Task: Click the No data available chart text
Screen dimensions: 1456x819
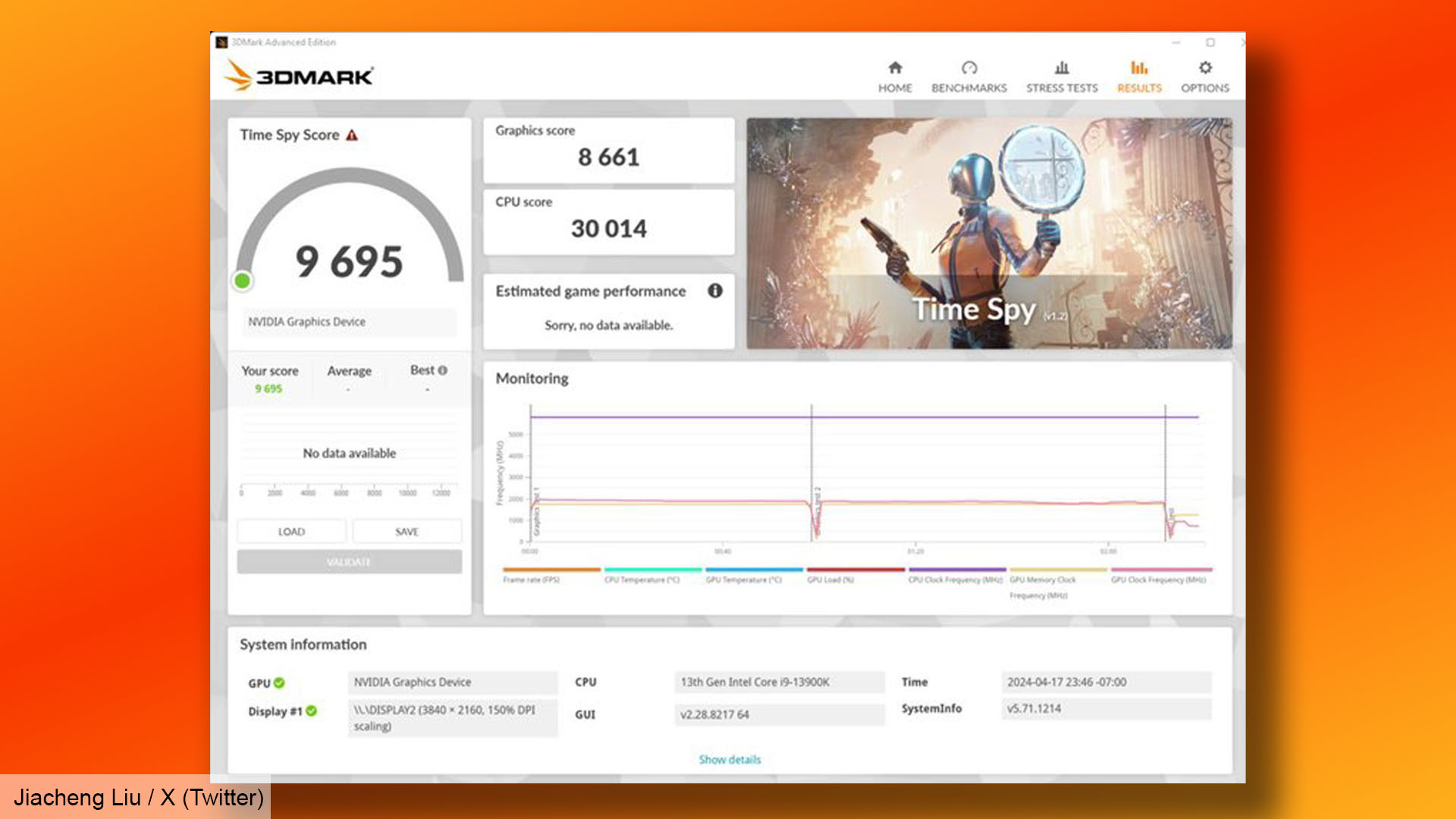Action: pos(349,453)
